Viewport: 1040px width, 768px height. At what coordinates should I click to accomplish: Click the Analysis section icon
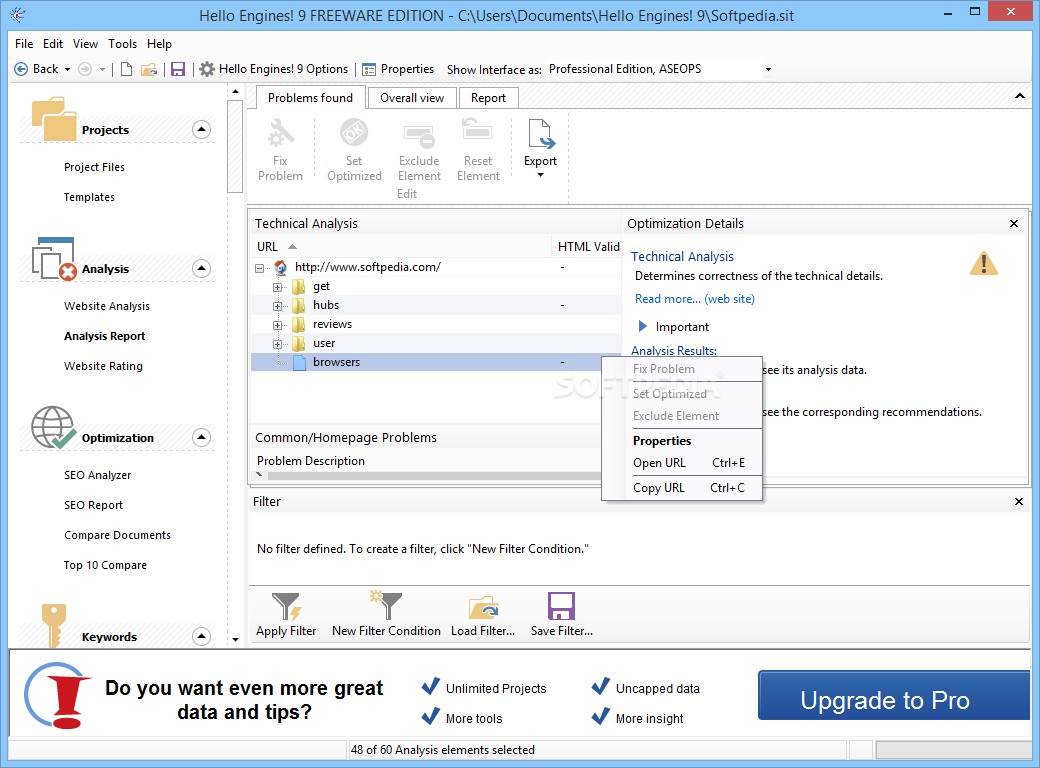pos(54,259)
